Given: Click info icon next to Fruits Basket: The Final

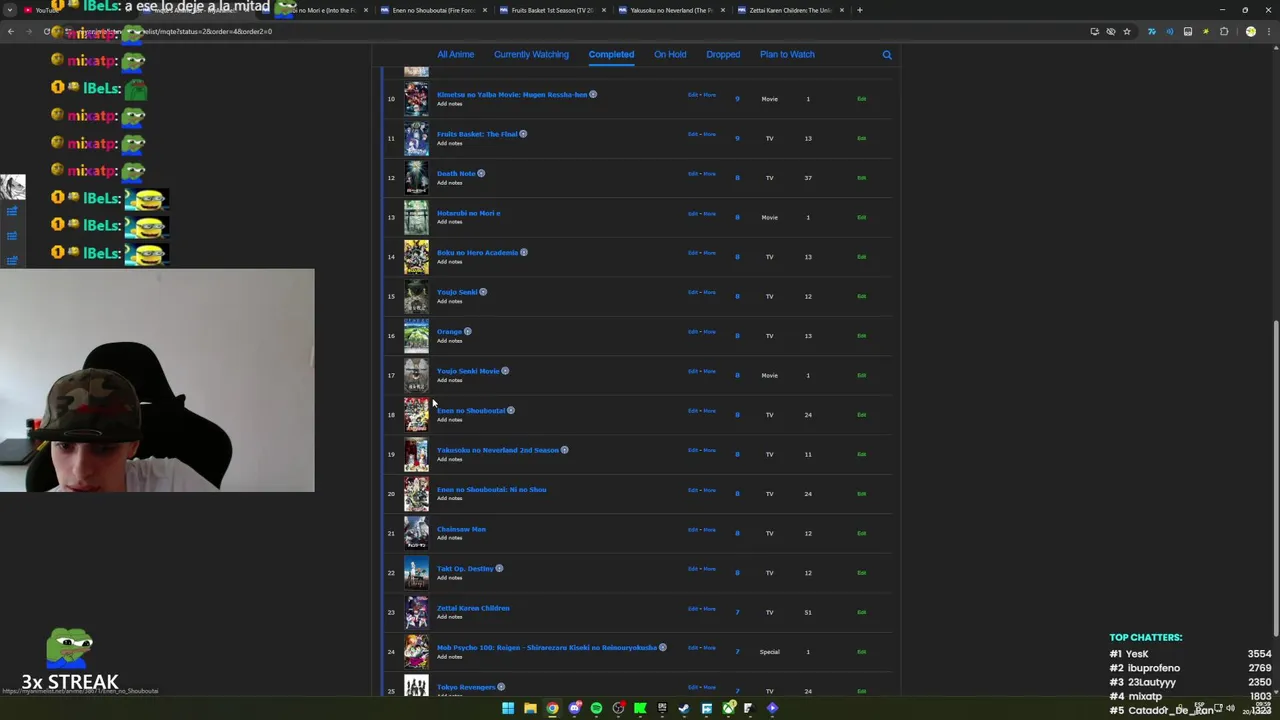Looking at the screenshot, I should 523,134.
